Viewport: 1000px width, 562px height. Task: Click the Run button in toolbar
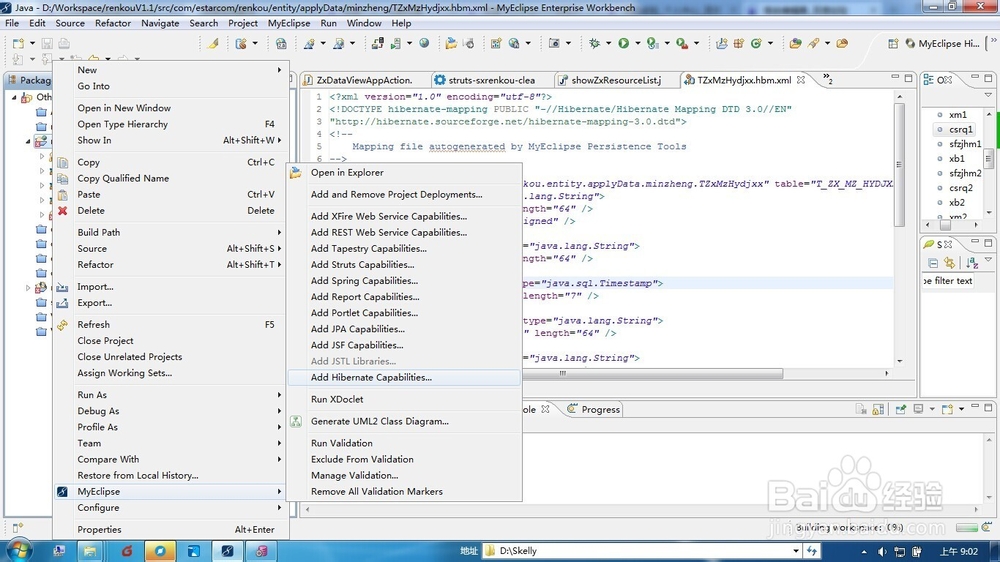pyautogui.click(x=623, y=43)
